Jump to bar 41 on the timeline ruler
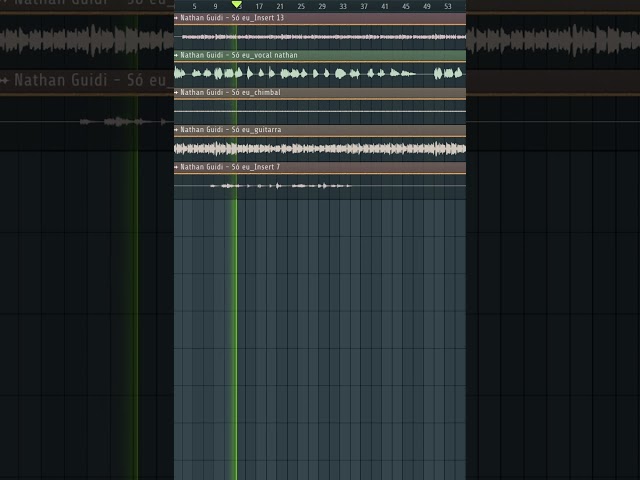 coord(385,6)
